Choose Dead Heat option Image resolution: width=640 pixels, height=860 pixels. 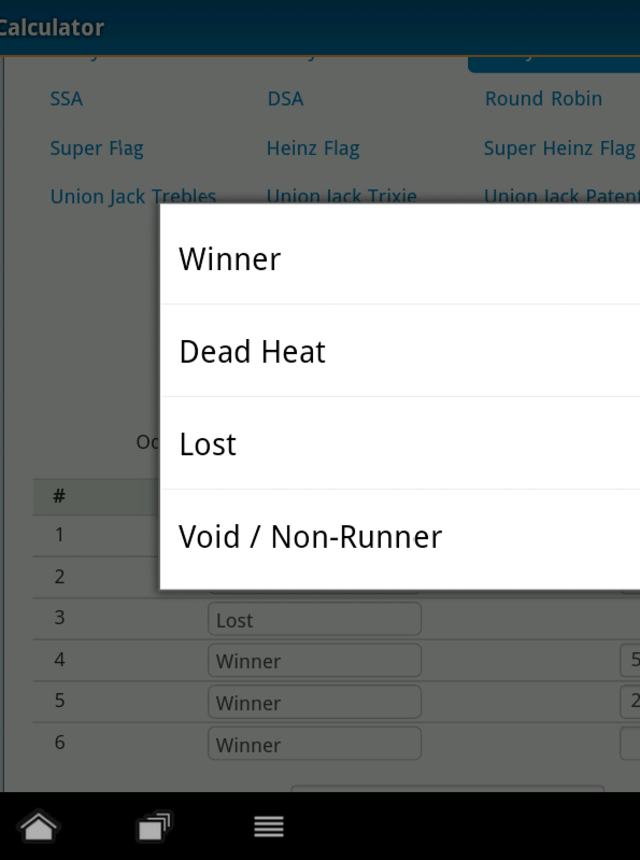(x=400, y=350)
